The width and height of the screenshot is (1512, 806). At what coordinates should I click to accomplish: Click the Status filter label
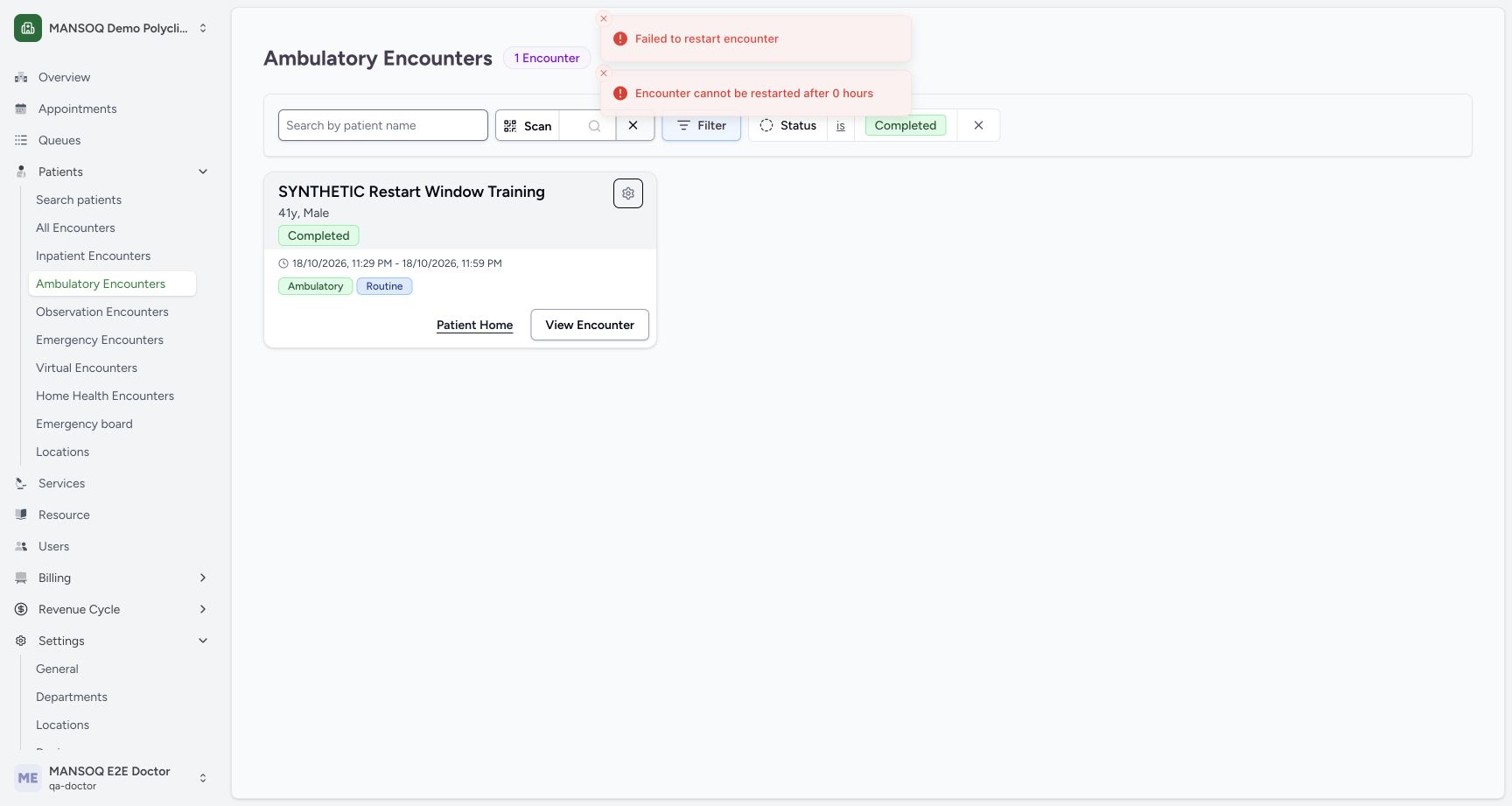[x=788, y=125]
